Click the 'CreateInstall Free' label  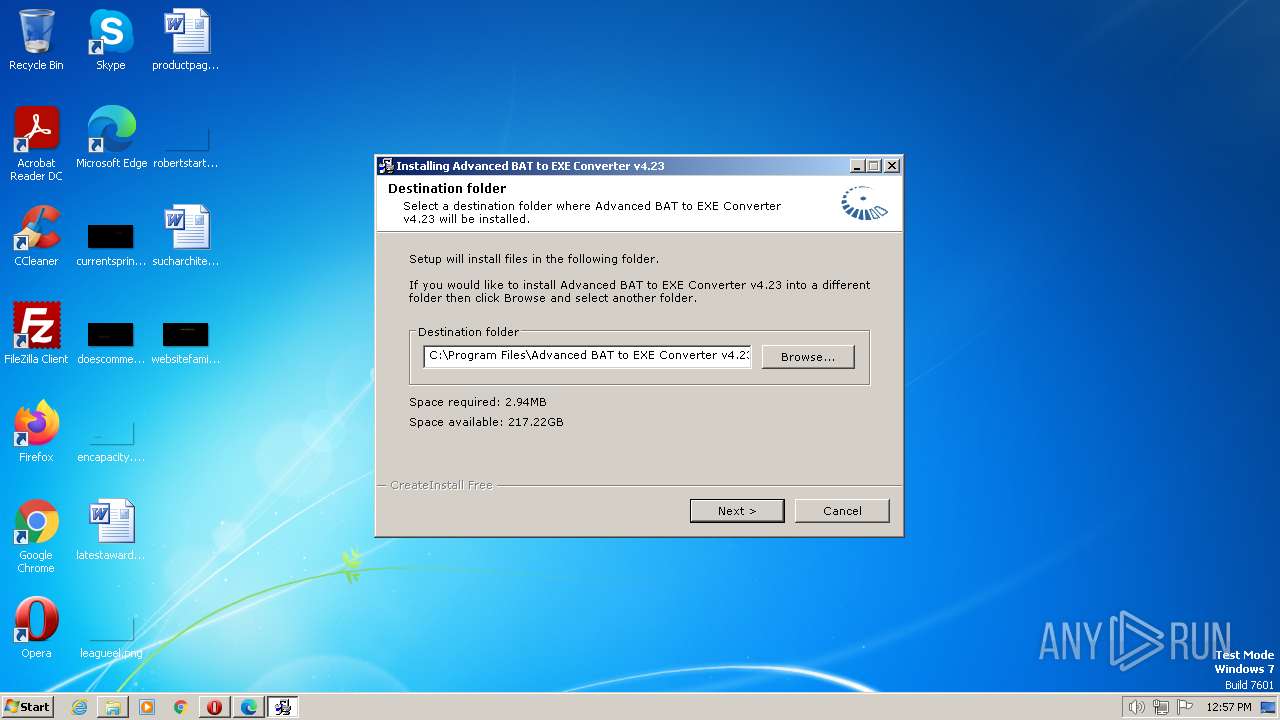[x=441, y=485]
